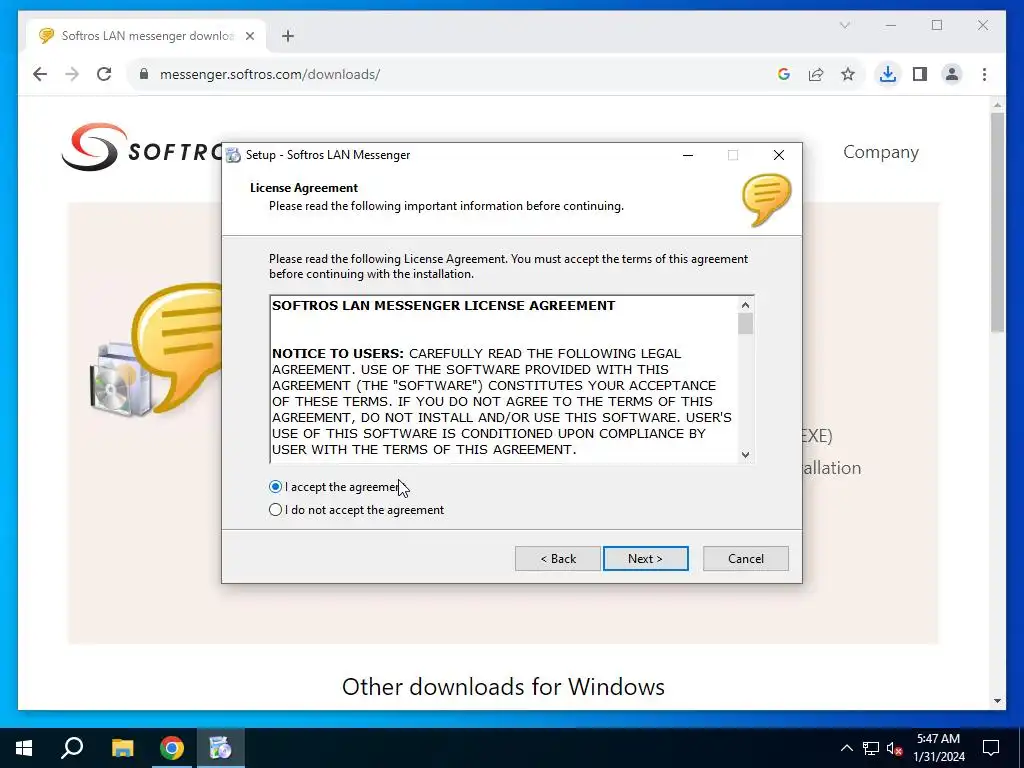The width and height of the screenshot is (1024, 768).
Task: Open a new Chrome tab with plus
Action: tap(287, 36)
